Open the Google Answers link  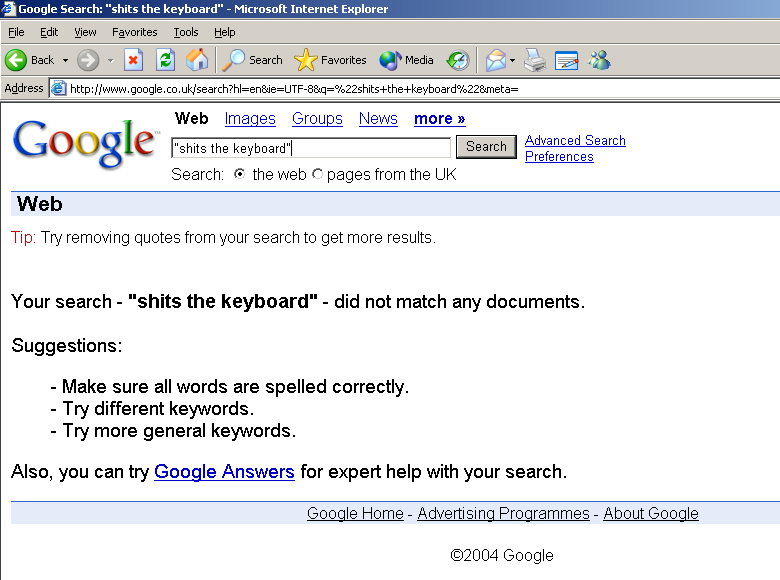(x=224, y=472)
